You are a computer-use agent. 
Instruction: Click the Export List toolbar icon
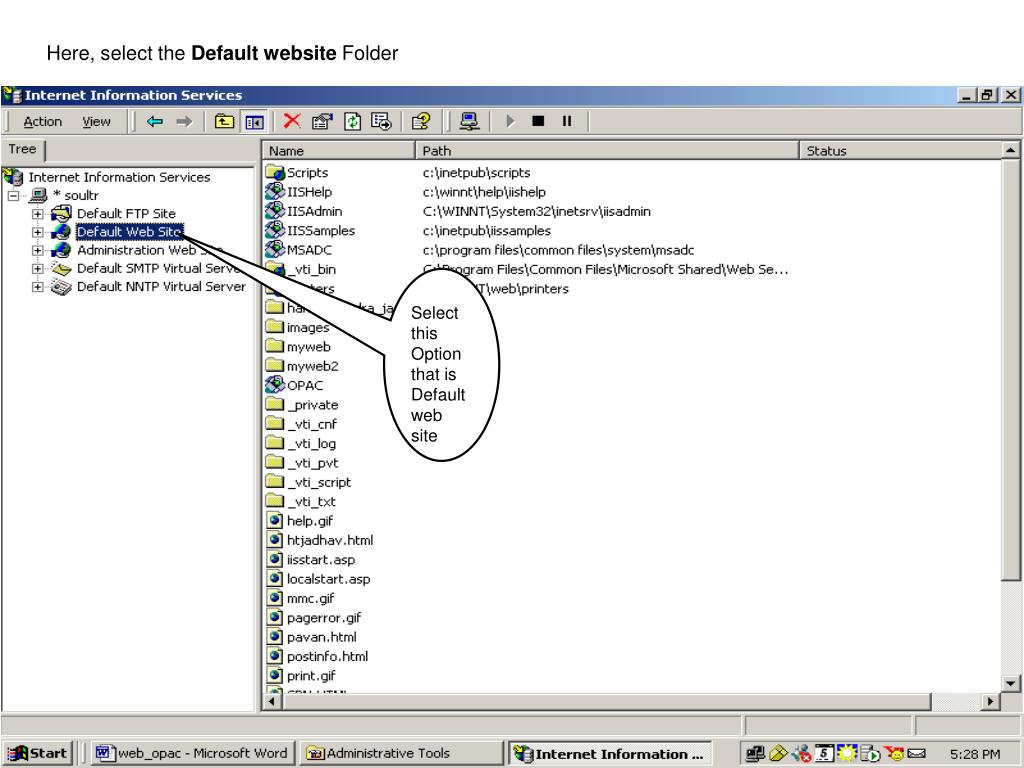click(381, 121)
